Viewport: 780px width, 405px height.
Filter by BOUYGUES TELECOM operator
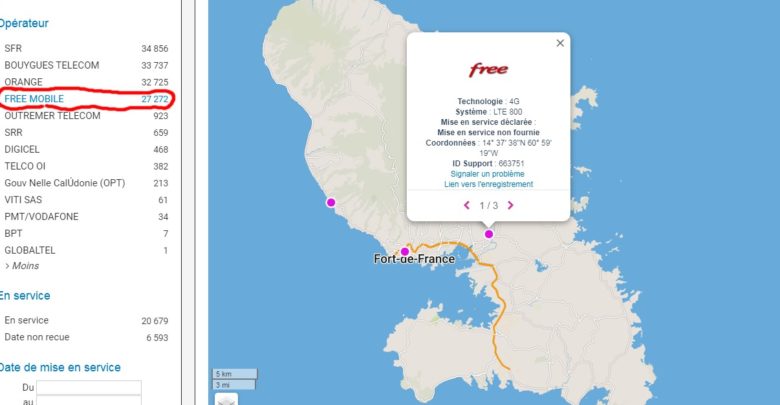(86, 65)
